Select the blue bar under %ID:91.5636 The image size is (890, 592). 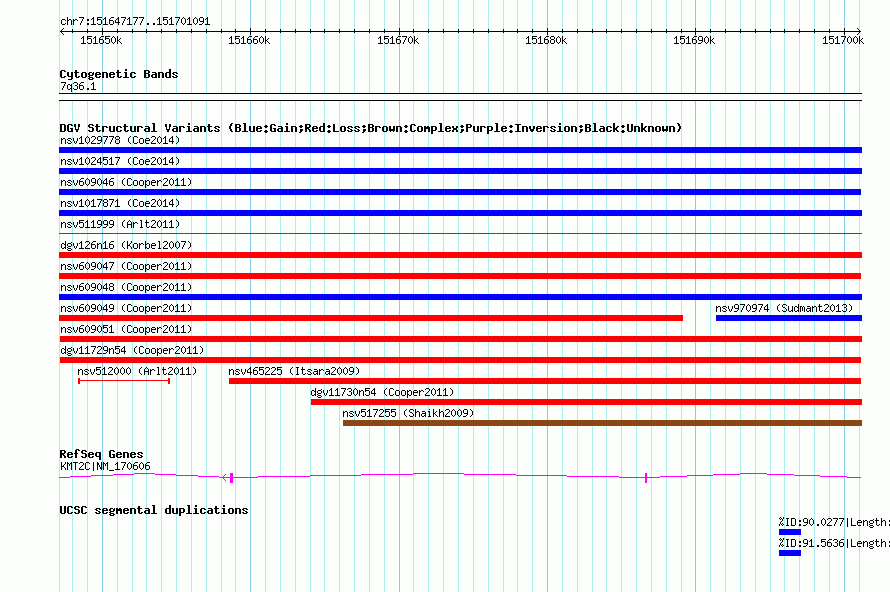tap(790, 553)
